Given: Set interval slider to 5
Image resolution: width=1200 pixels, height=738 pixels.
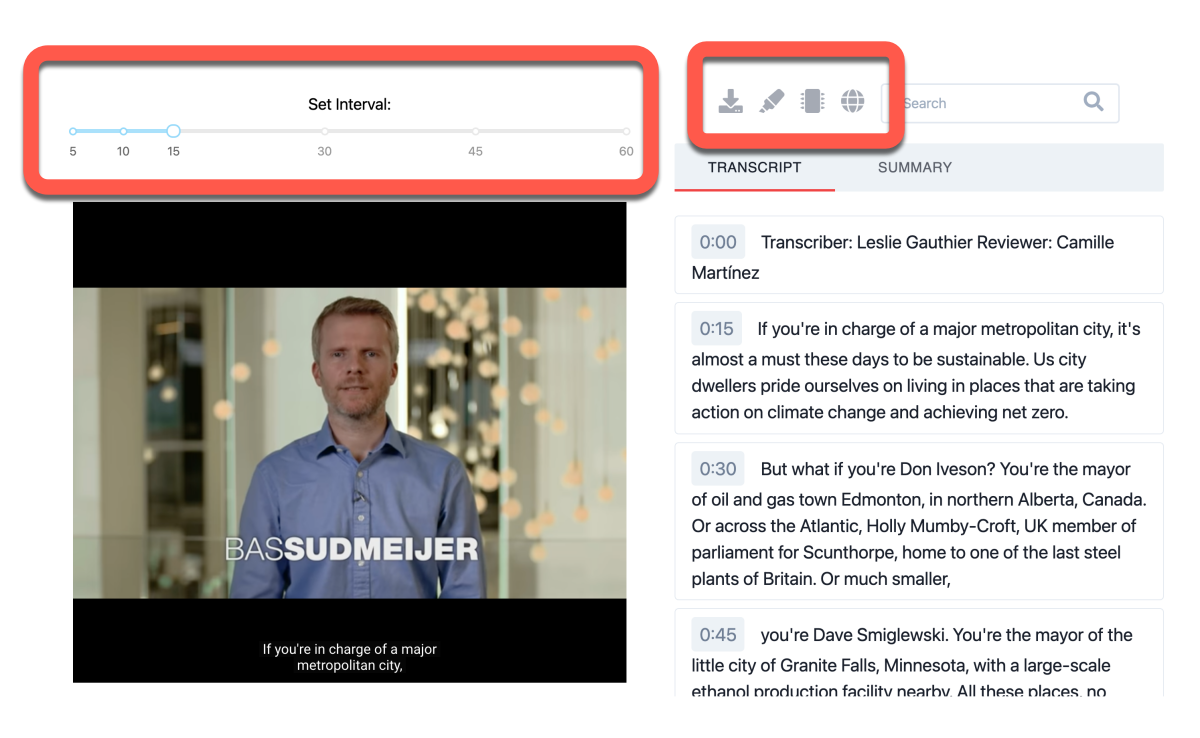Looking at the screenshot, I should [x=73, y=131].
